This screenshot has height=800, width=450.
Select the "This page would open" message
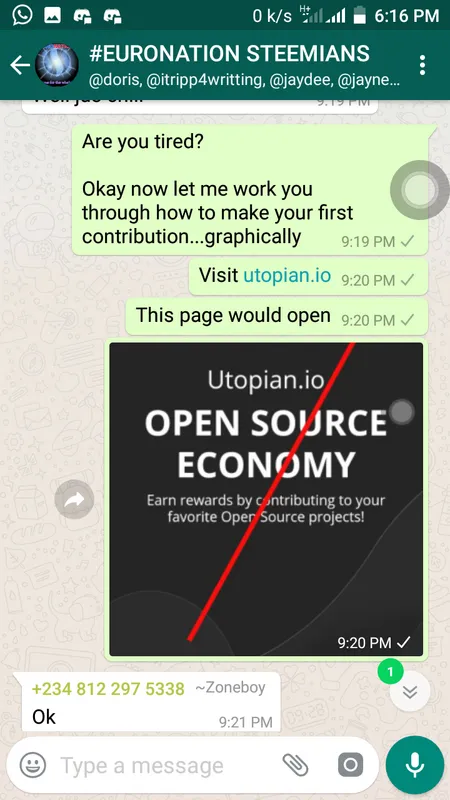277,317
